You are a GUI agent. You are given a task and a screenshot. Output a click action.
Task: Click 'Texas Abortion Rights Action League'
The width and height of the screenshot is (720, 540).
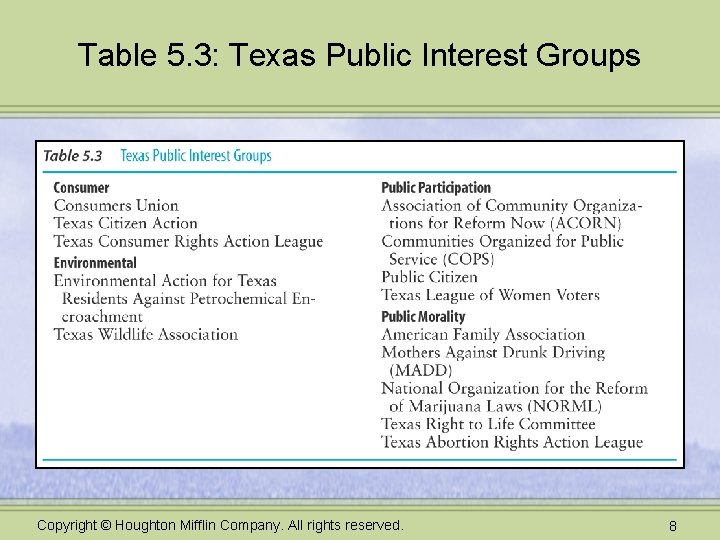pyautogui.click(x=512, y=442)
